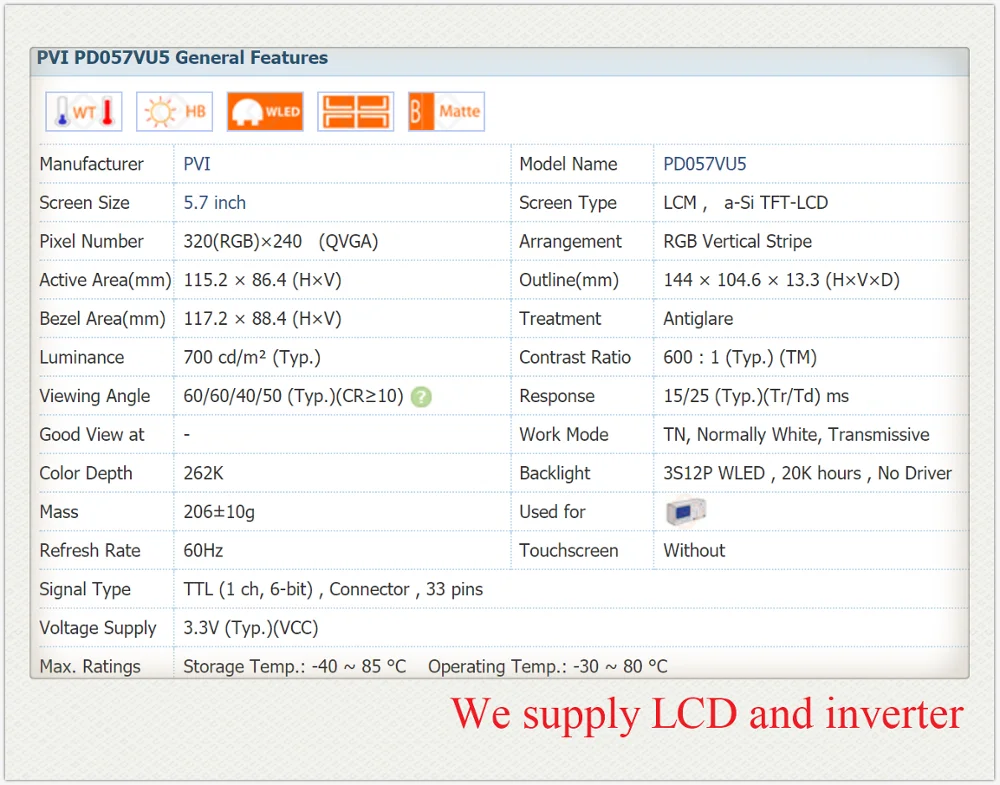Click the Touchscreen Without value

[x=694, y=550]
